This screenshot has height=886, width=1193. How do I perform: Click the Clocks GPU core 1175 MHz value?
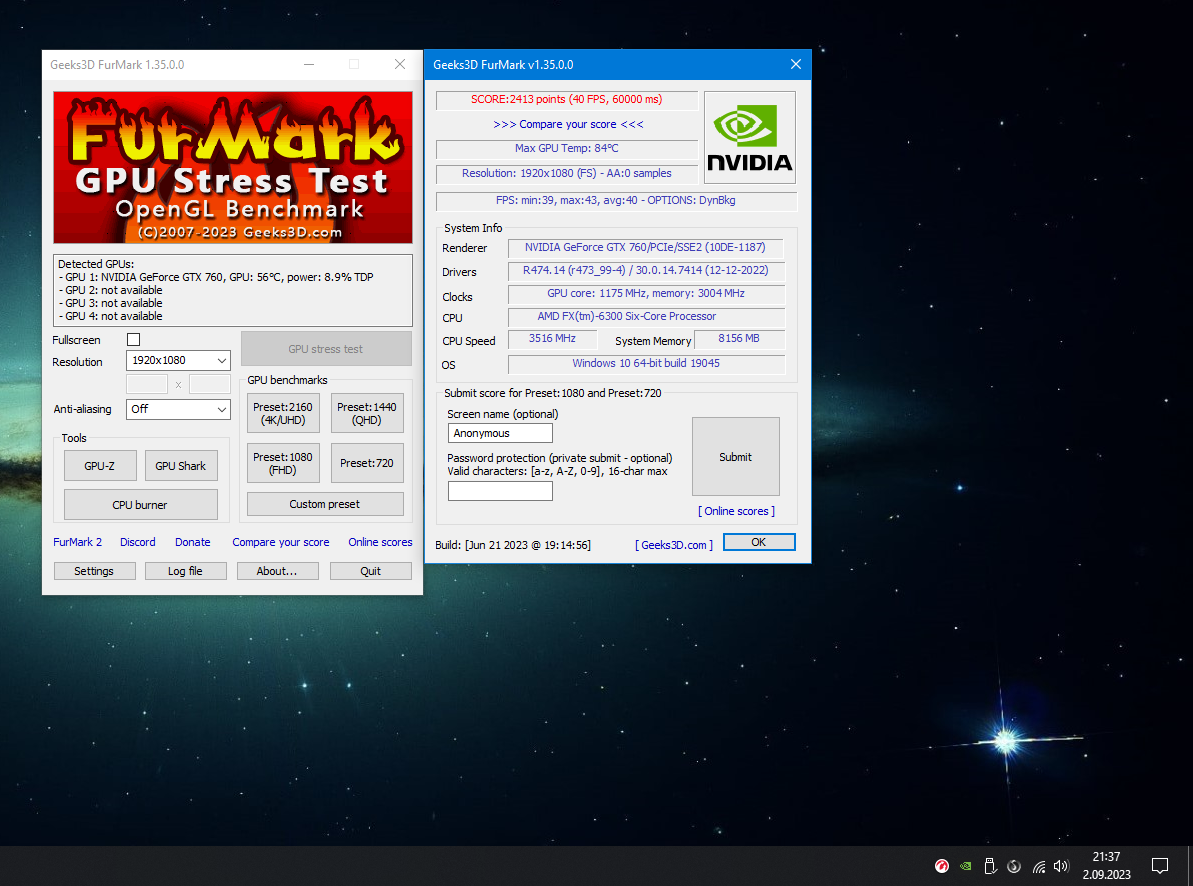(x=645, y=293)
